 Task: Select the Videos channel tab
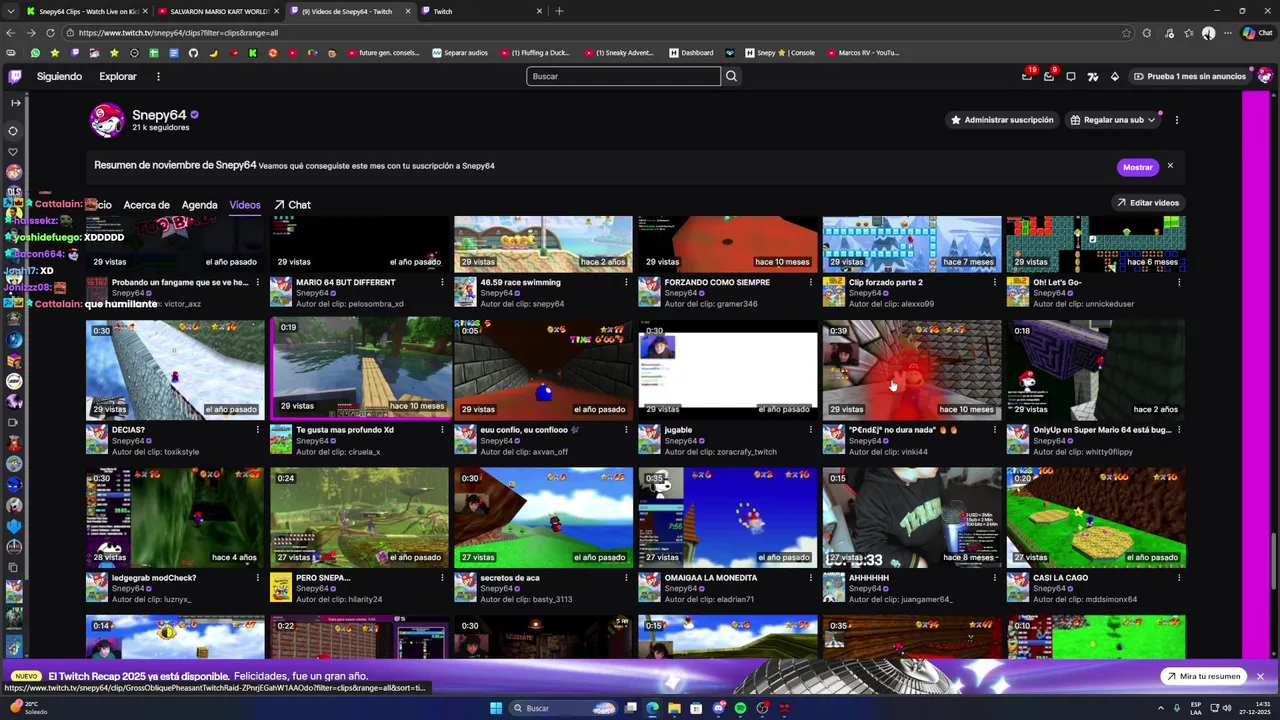[x=244, y=205]
